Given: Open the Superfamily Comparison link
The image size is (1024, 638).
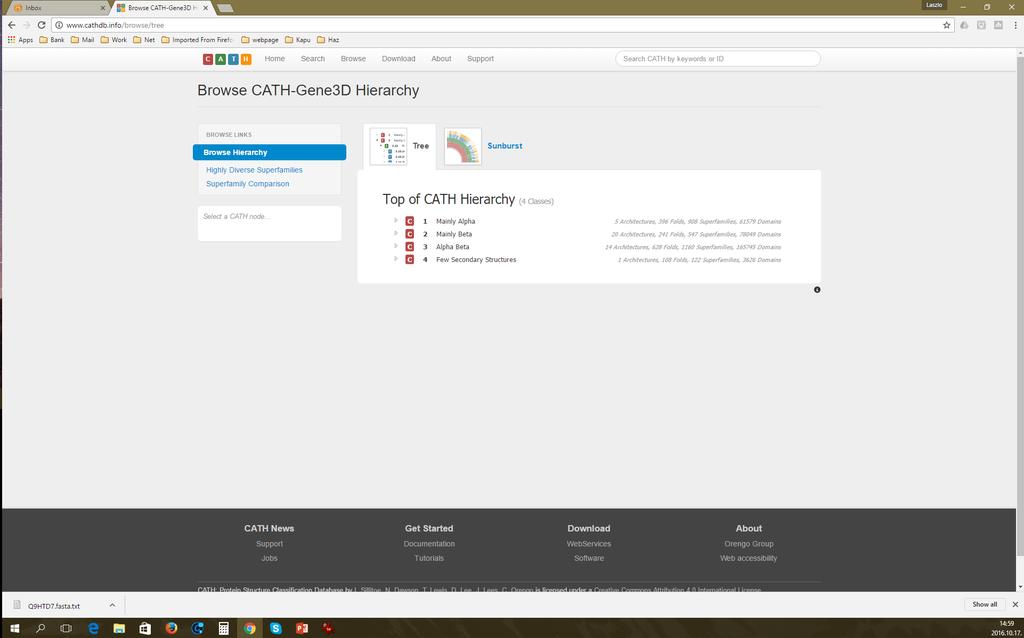Looking at the screenshot, I should click(x=248, y=183).
